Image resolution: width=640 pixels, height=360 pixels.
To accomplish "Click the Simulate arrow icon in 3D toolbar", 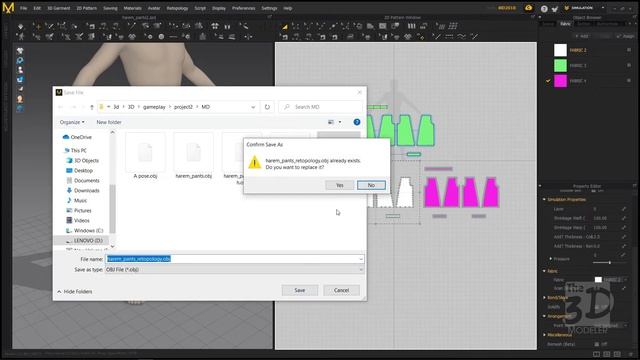I will coord(20,27).
